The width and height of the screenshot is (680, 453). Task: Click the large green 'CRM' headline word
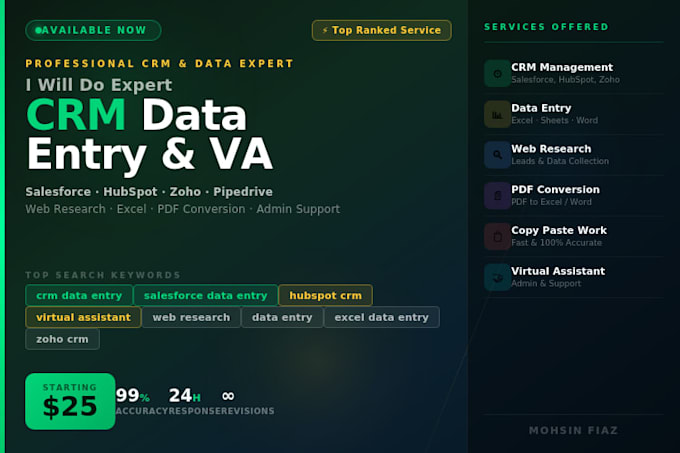point(76,115)
